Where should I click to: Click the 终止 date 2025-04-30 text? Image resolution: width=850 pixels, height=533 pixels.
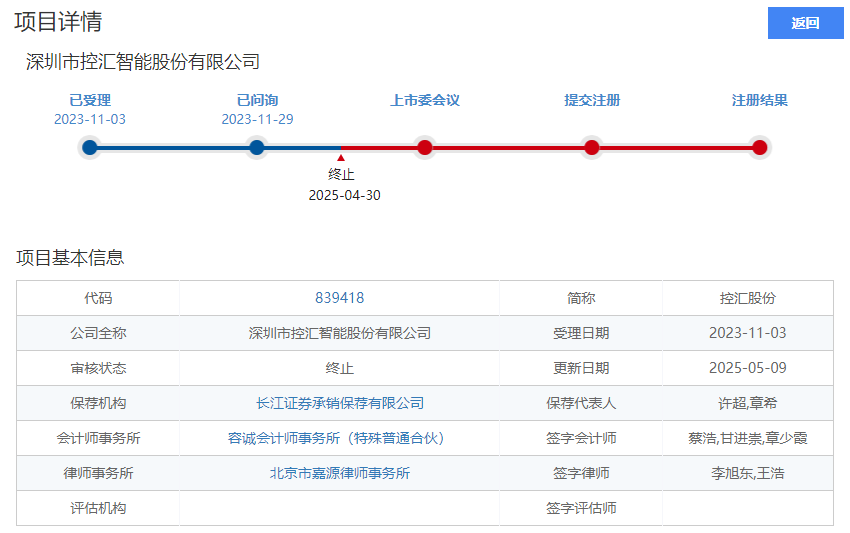click(x=344, y=195)
